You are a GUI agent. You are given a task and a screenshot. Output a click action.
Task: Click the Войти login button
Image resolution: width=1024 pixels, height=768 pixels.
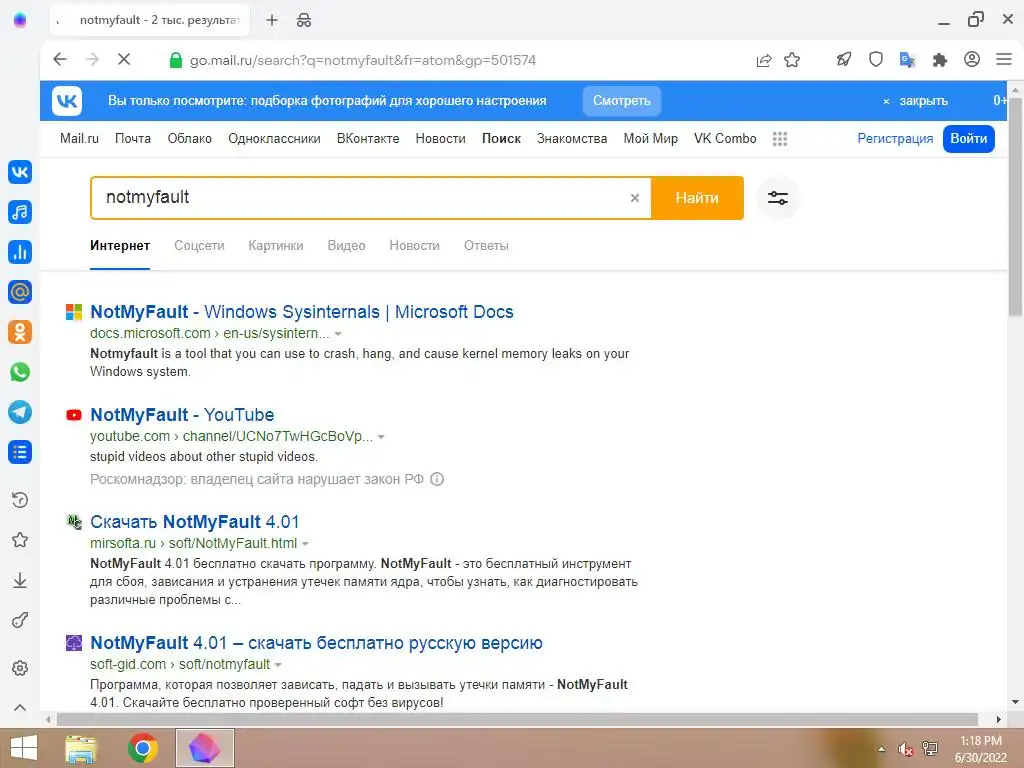tap(968, 138)
